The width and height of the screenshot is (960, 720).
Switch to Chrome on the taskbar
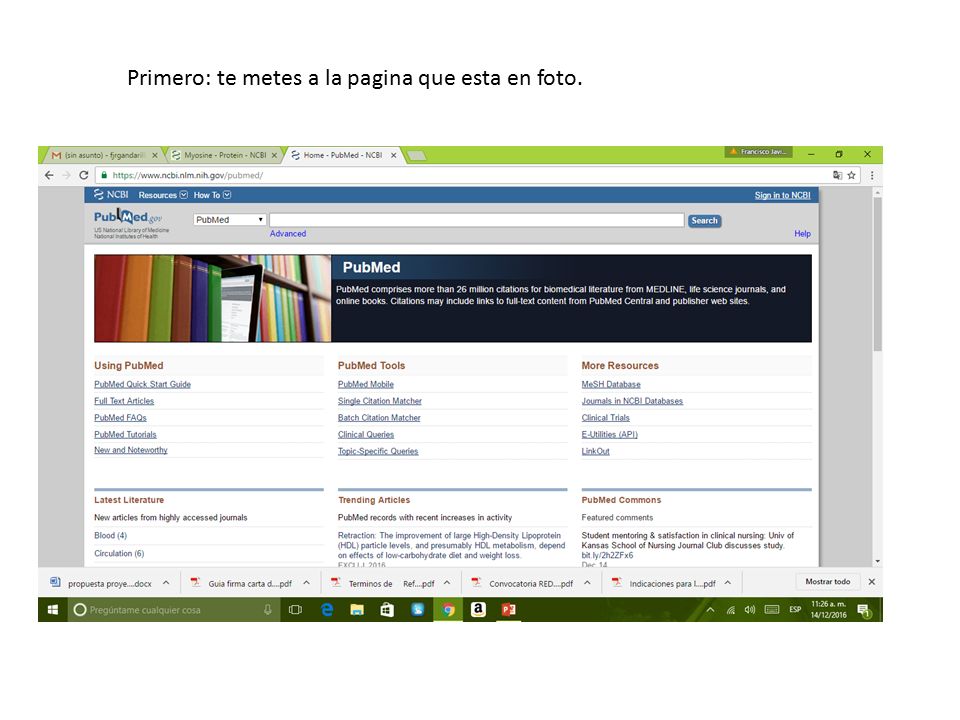[x=448, y=610]
